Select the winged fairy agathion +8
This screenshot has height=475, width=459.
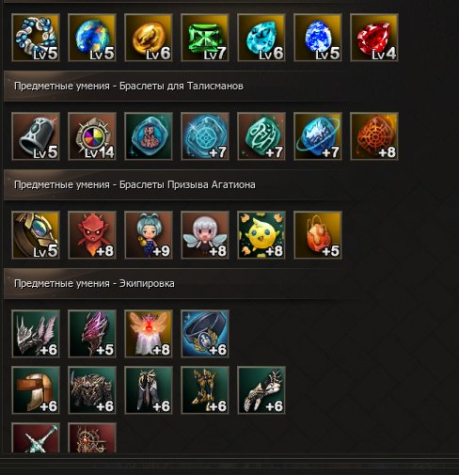pyautogui.click(x=205, y=235)
